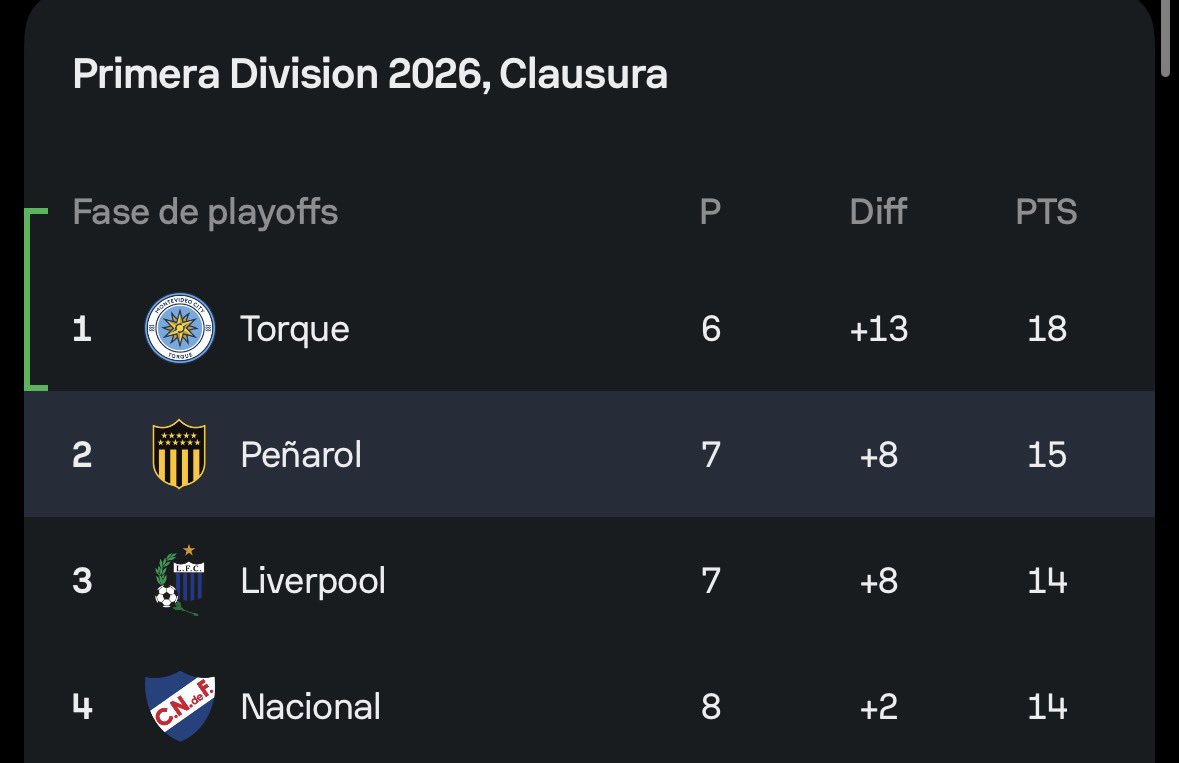Open the Torque club crest icon
Viewport: 1179px width, 763px height.
pos(180,329)
